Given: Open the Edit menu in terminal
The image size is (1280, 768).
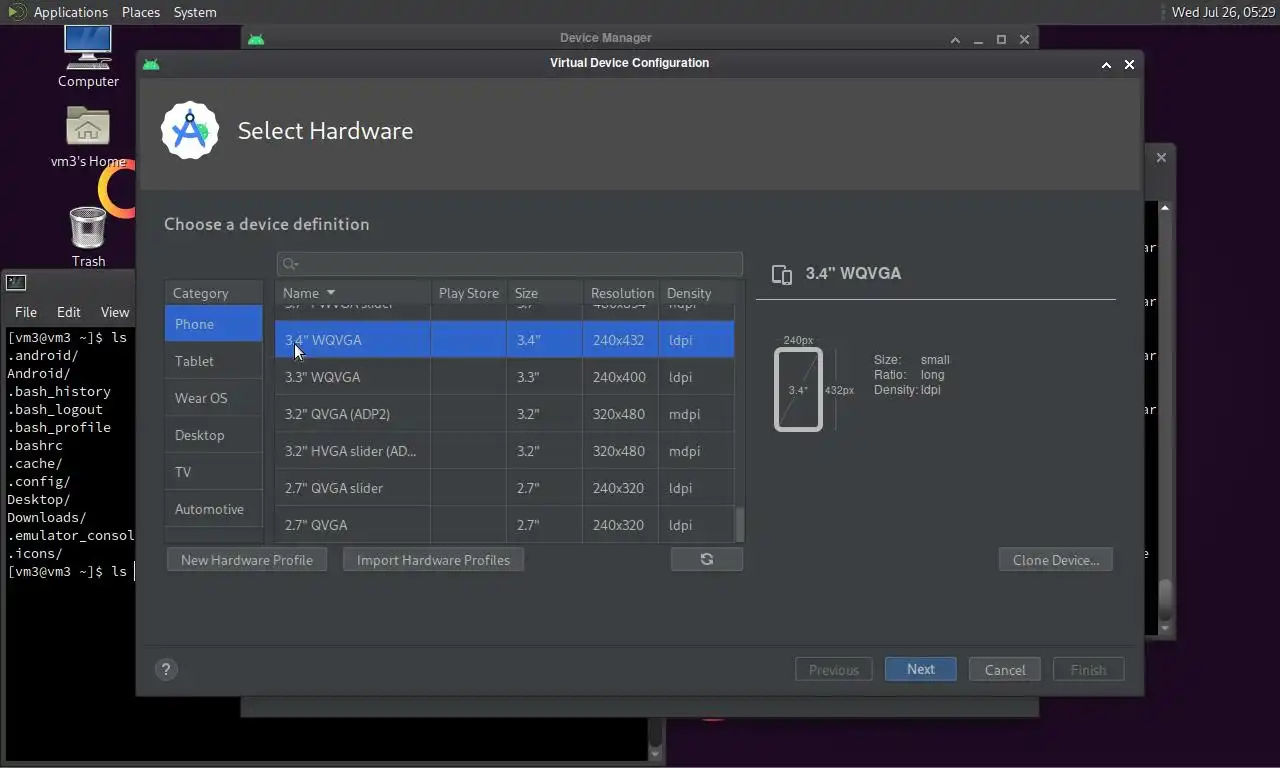Looking at the screenshot, I should pos(68,312).
